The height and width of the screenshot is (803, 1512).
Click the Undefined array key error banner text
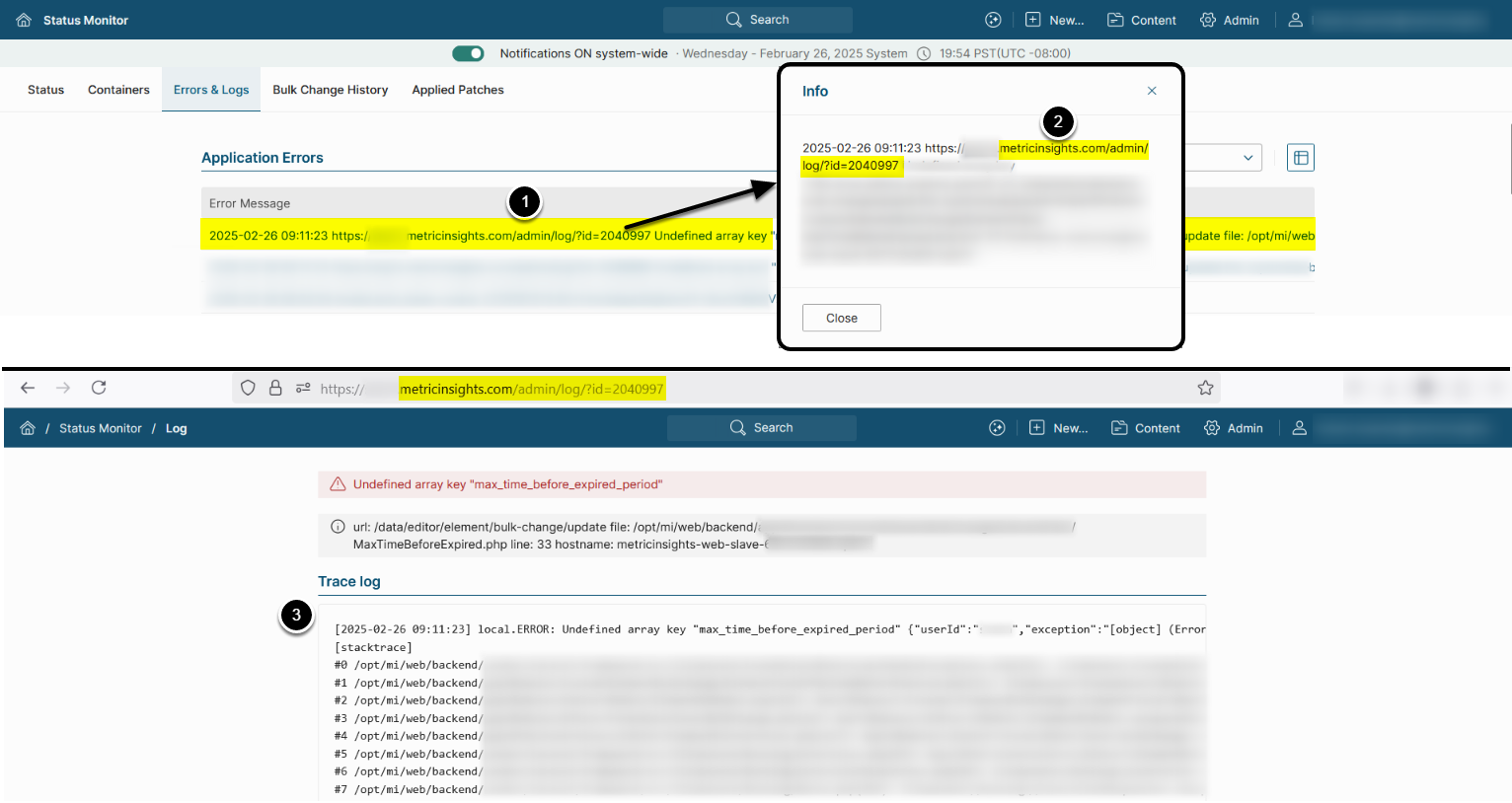pos(508,484)
